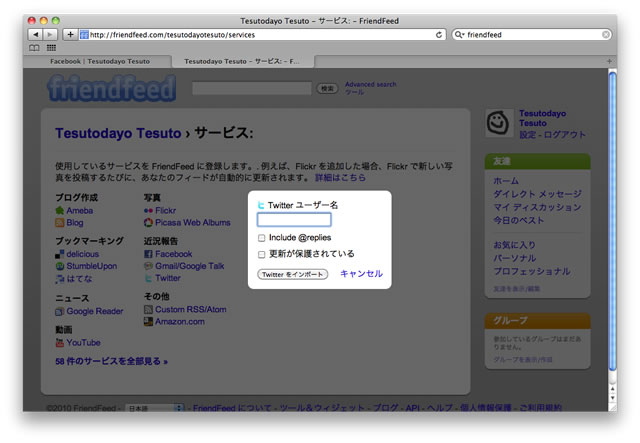
Task: Click the Ameba service icon
Action: tap(60, 211)
